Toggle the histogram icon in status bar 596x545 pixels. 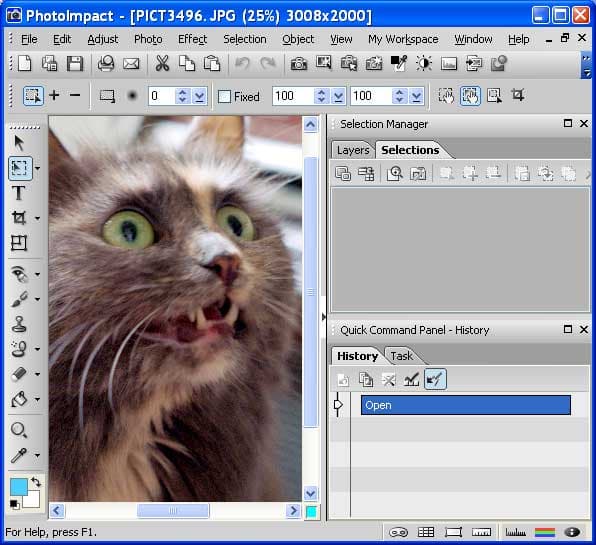click(x=515, y=532)
